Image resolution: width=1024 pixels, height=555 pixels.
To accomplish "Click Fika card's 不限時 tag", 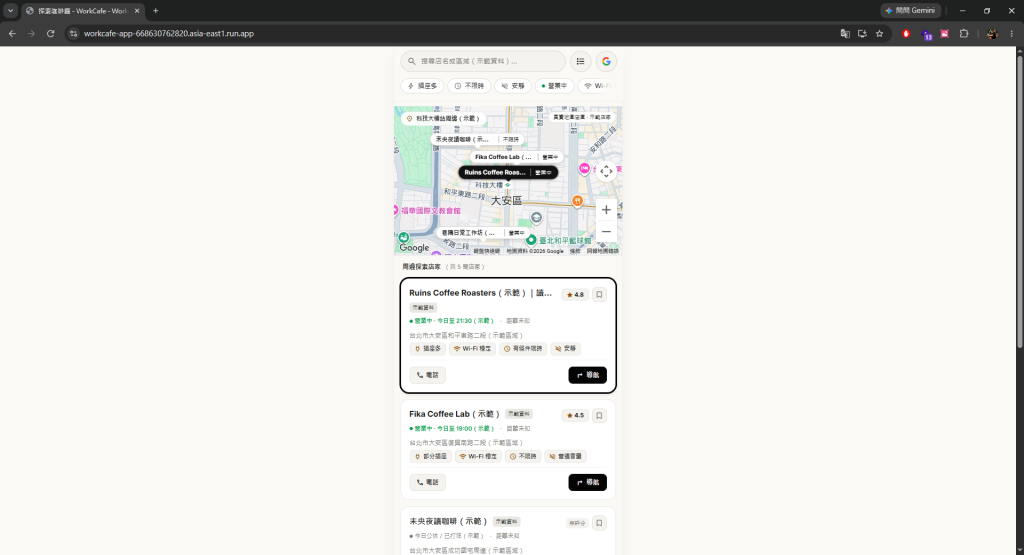I will click(x=523, y=456).
